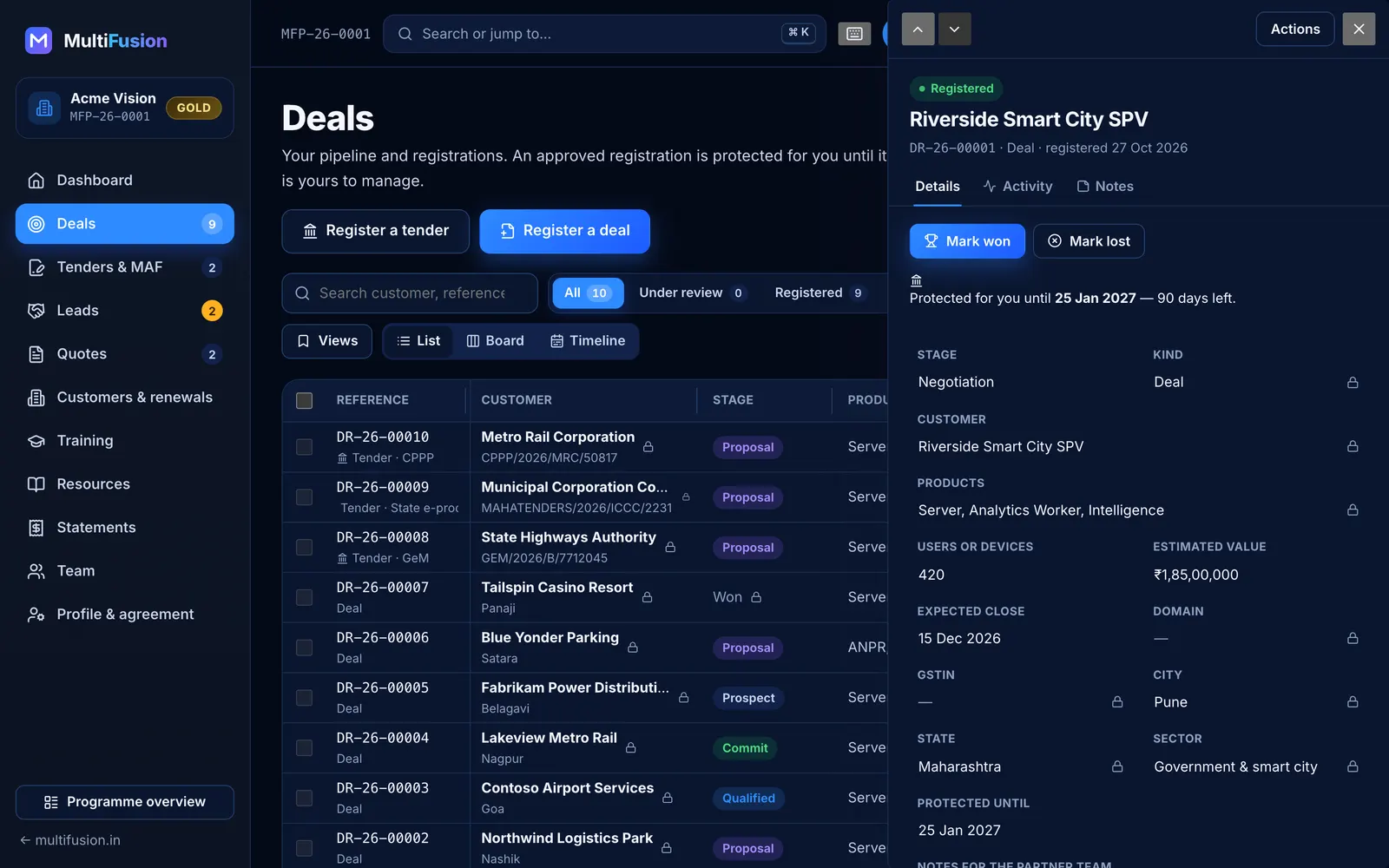Check the row checkbox for DR-26-00005

click(304, 698)
